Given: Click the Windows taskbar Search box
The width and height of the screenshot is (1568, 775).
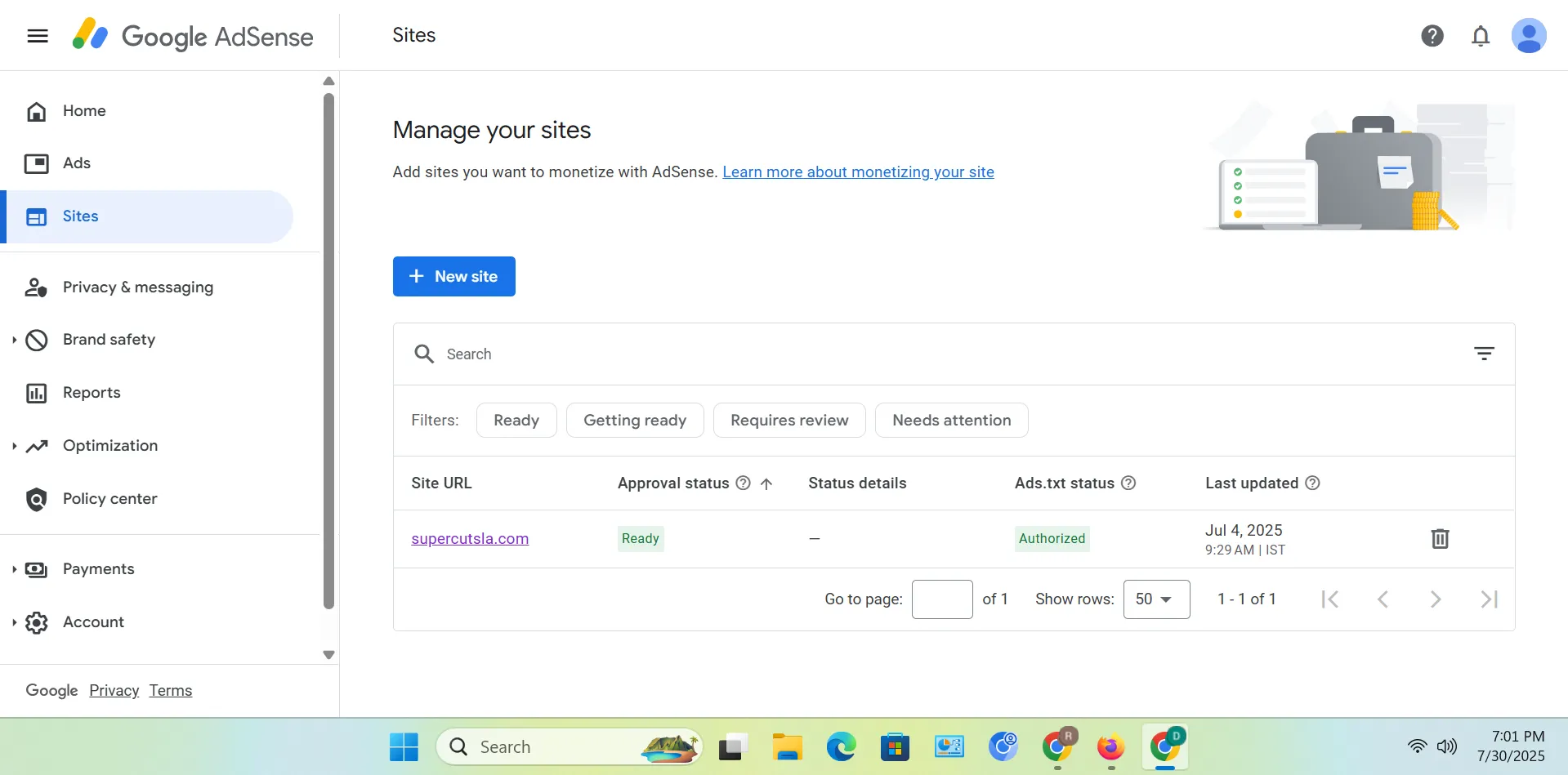Looking at the screenshot, I should tap(570, 746).
